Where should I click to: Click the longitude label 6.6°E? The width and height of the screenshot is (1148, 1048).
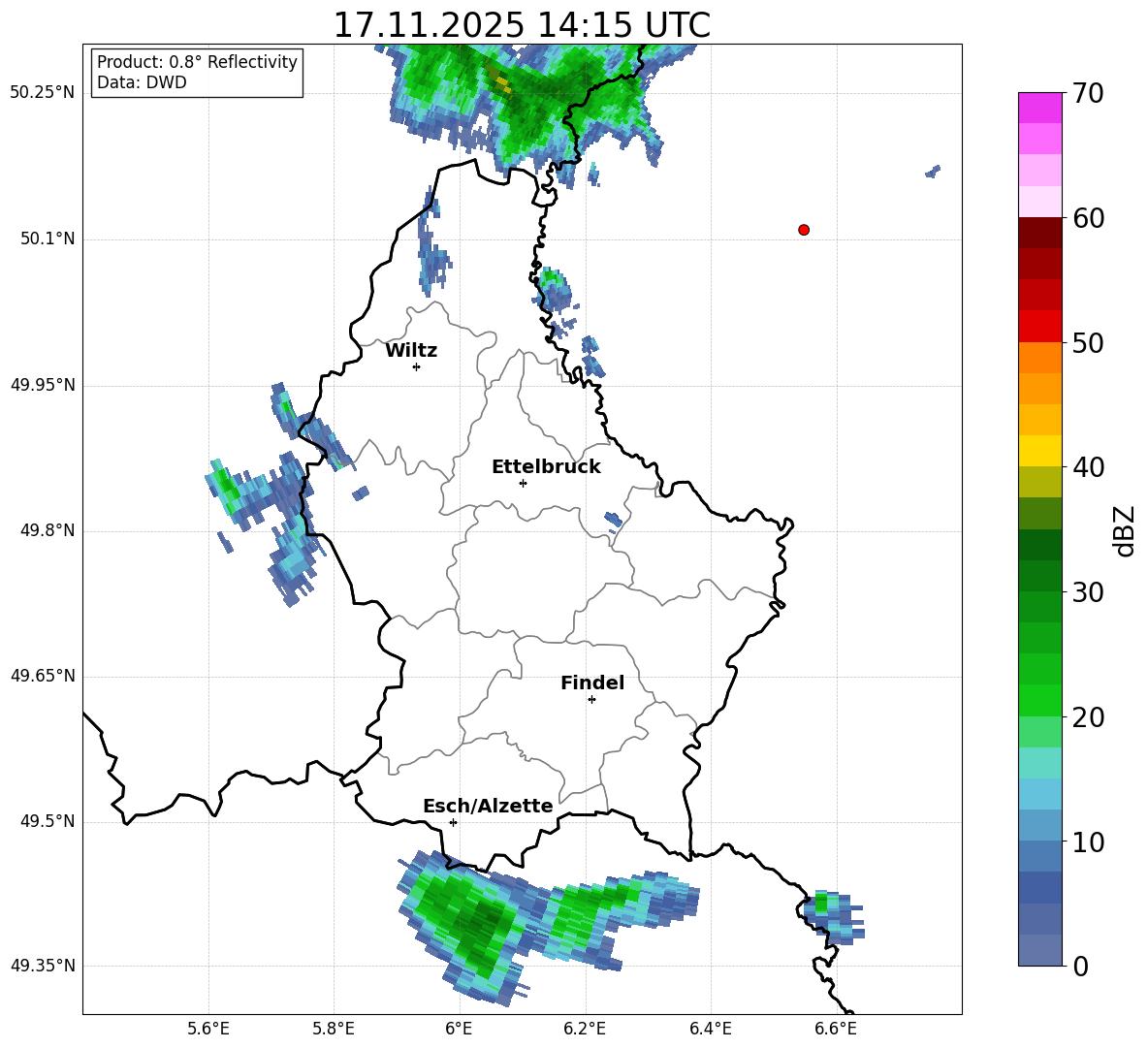click(x=836, y=1029)
